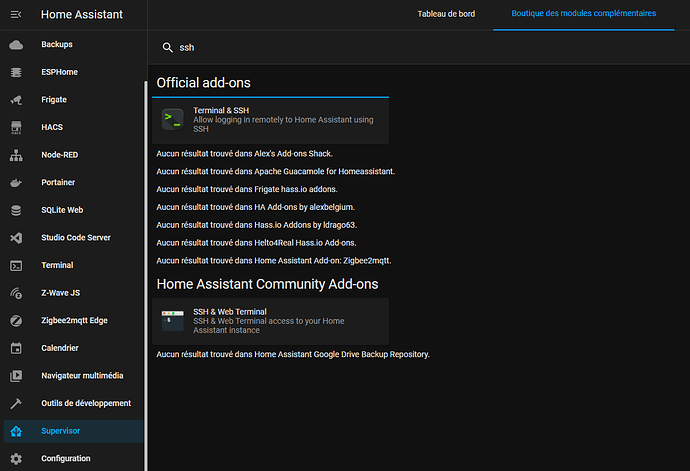Open Configuration gear in sidebar
690x471 pixels.
click(x=16, y=459)
